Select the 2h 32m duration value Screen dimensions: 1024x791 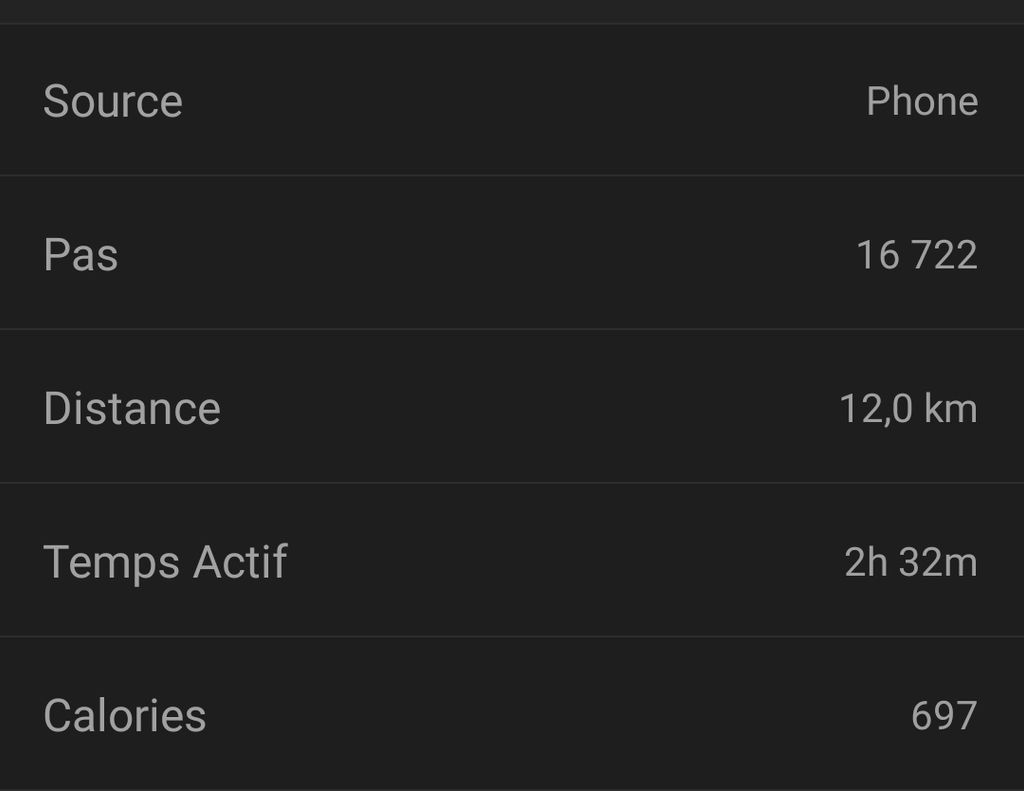tap(910, 562)
